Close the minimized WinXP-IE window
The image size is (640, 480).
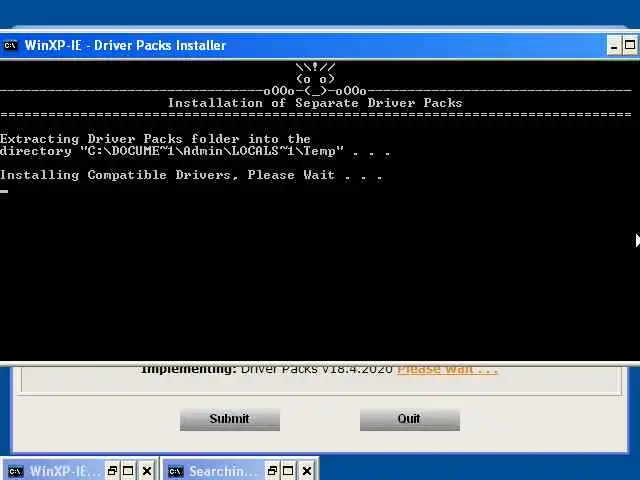tap(147, 471)
